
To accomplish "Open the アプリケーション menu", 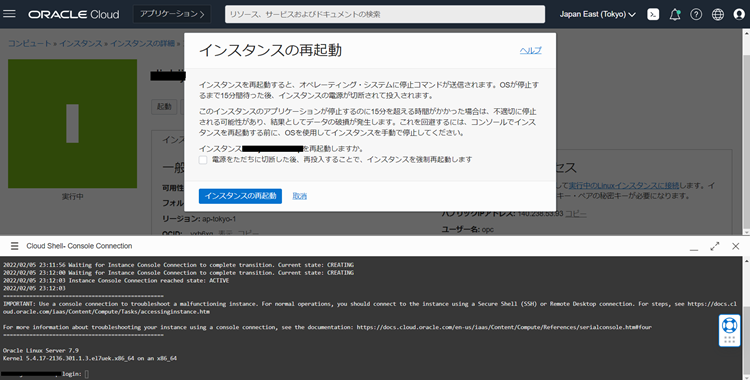I will (172, 14).
